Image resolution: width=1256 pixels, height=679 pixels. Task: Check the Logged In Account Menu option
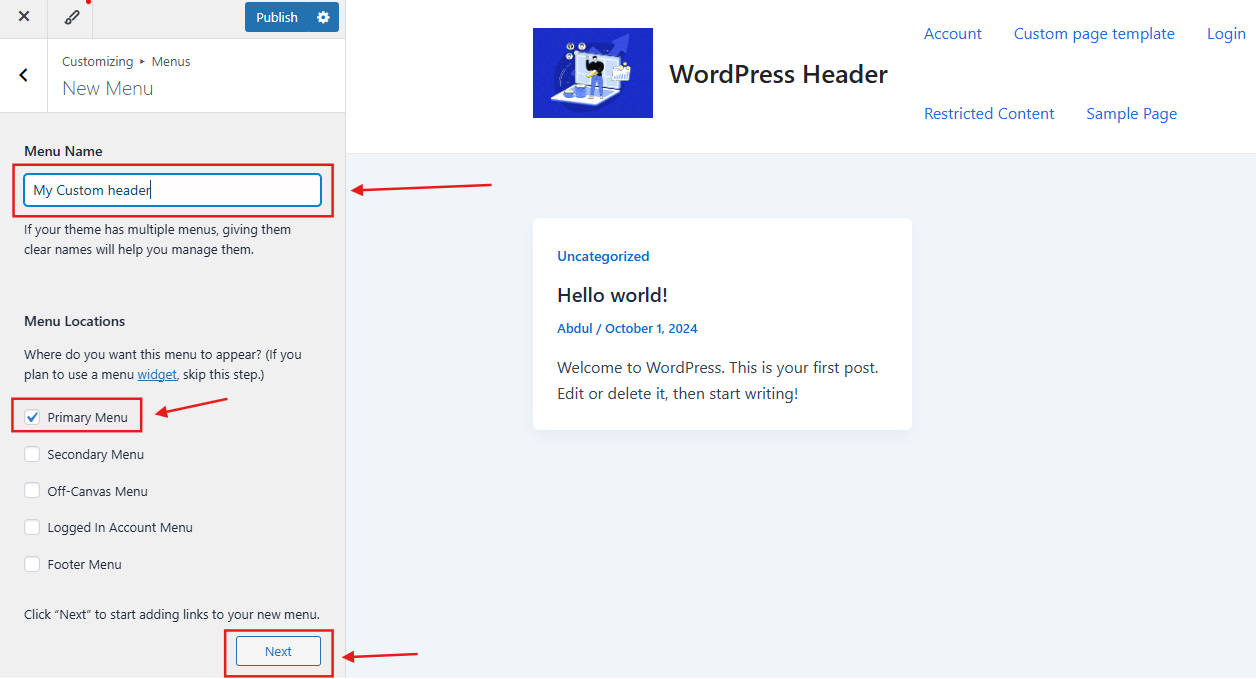coord(32,527)
